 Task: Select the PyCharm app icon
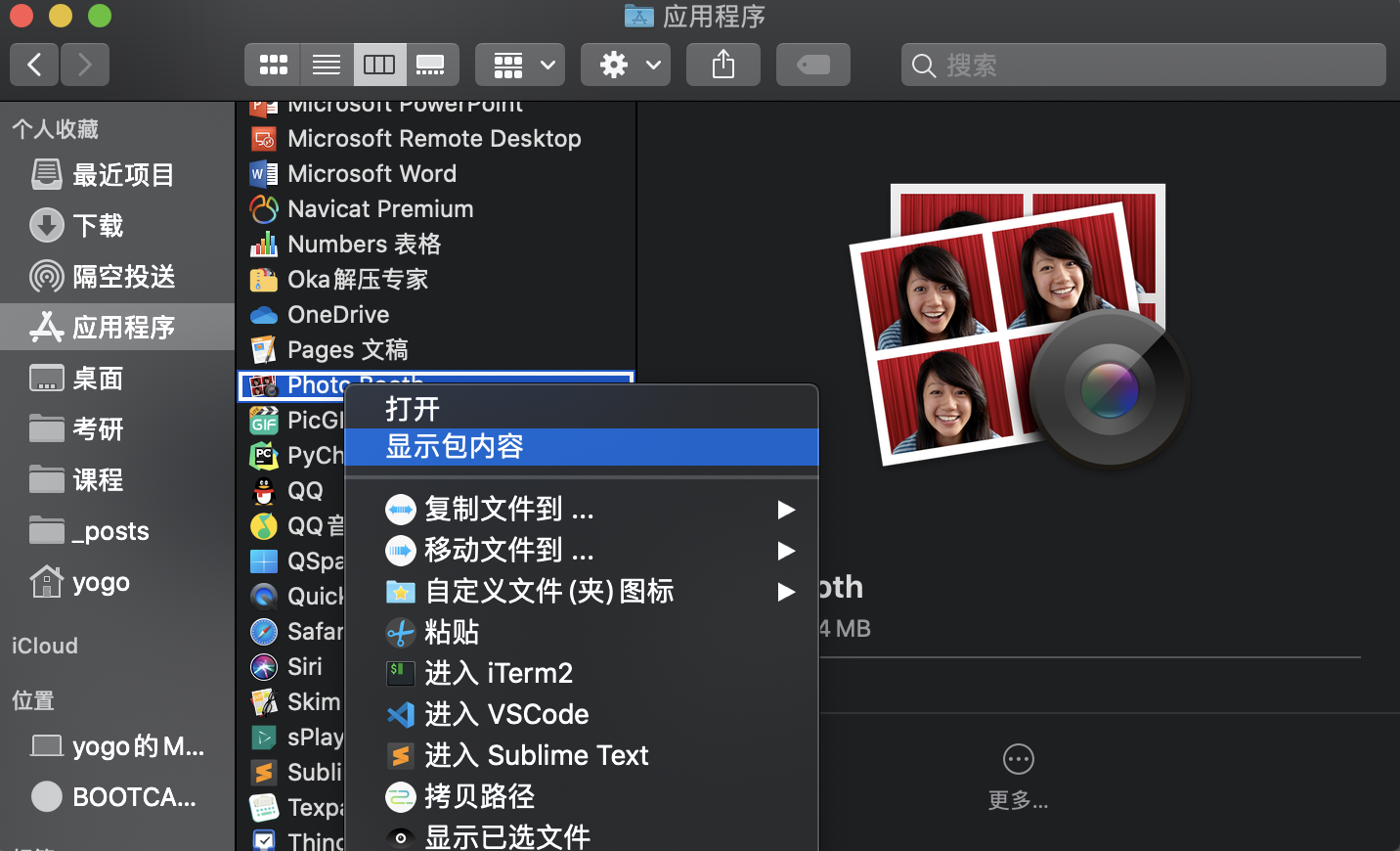click(264, 456)
